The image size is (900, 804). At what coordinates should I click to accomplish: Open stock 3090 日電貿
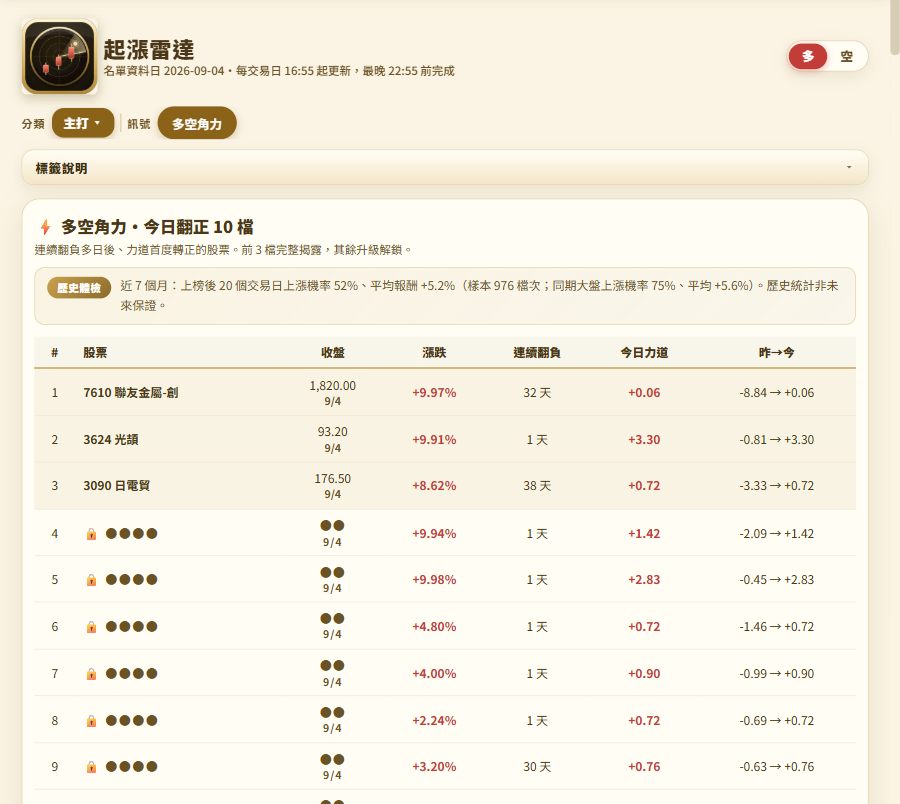click(x=117, y=485)
